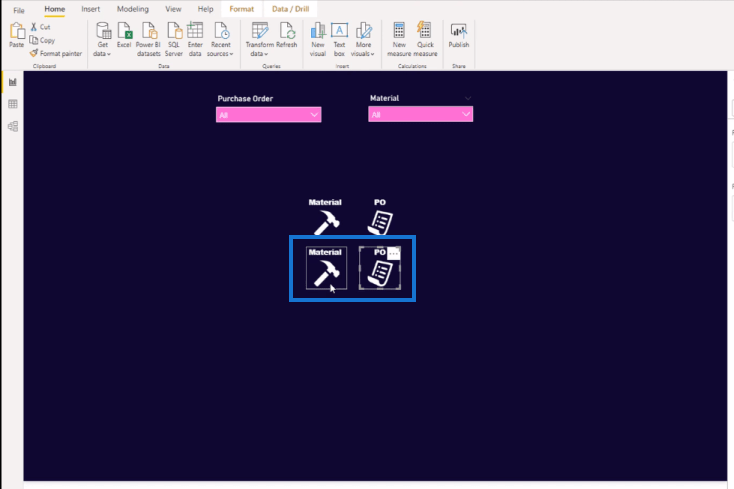The height and width of the screenshot is (489, 734).
Task: Switch to Data view in sidebar
Action: point(13,104)
